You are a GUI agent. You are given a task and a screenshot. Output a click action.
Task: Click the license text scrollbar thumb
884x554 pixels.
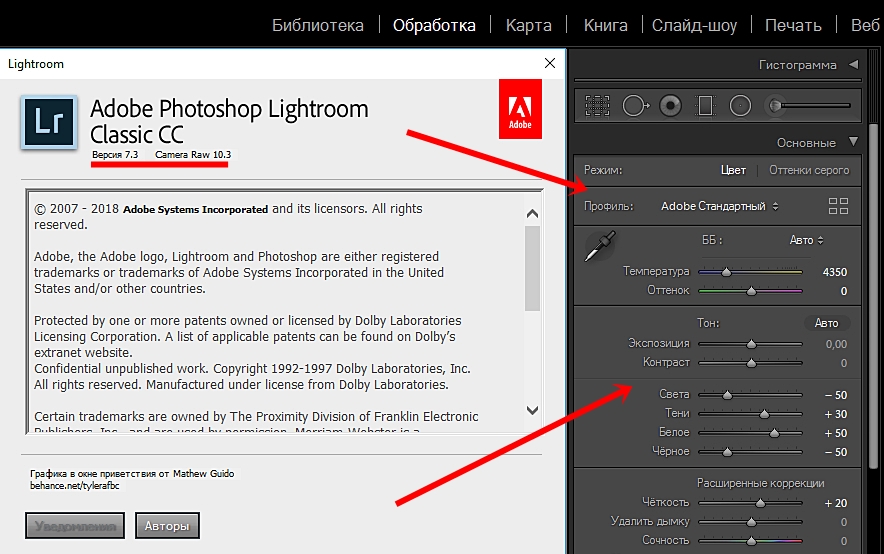pyautogui.click(x=532, y=268)
